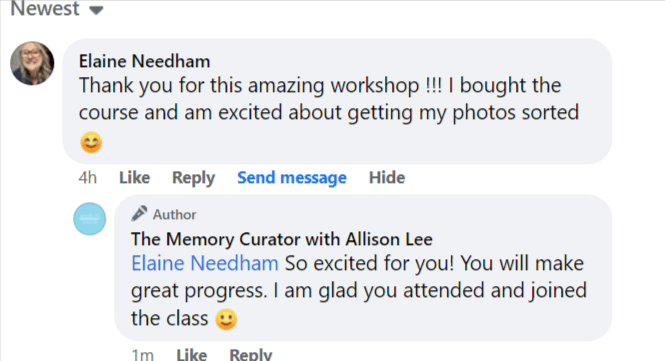Screen dimensions: 665x361
Task: Click the blue Elaine Needham mention in the reply
Action: pos(205,263)
